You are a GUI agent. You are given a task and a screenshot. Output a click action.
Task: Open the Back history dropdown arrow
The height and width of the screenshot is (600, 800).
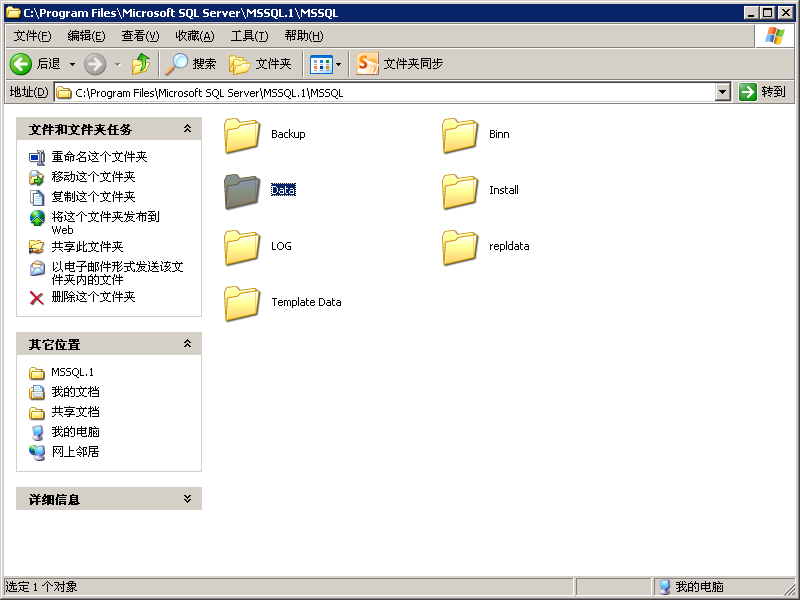click(x=72, y=64)
